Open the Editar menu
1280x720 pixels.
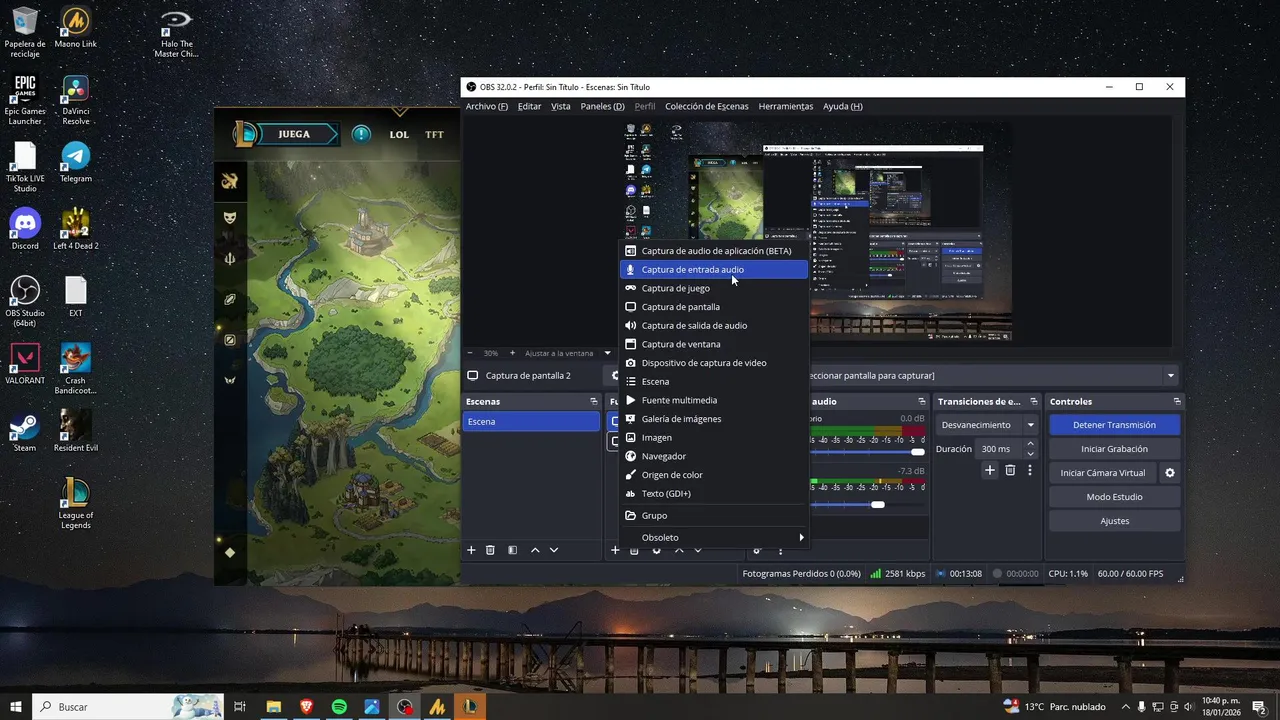(x=529, y=106)
